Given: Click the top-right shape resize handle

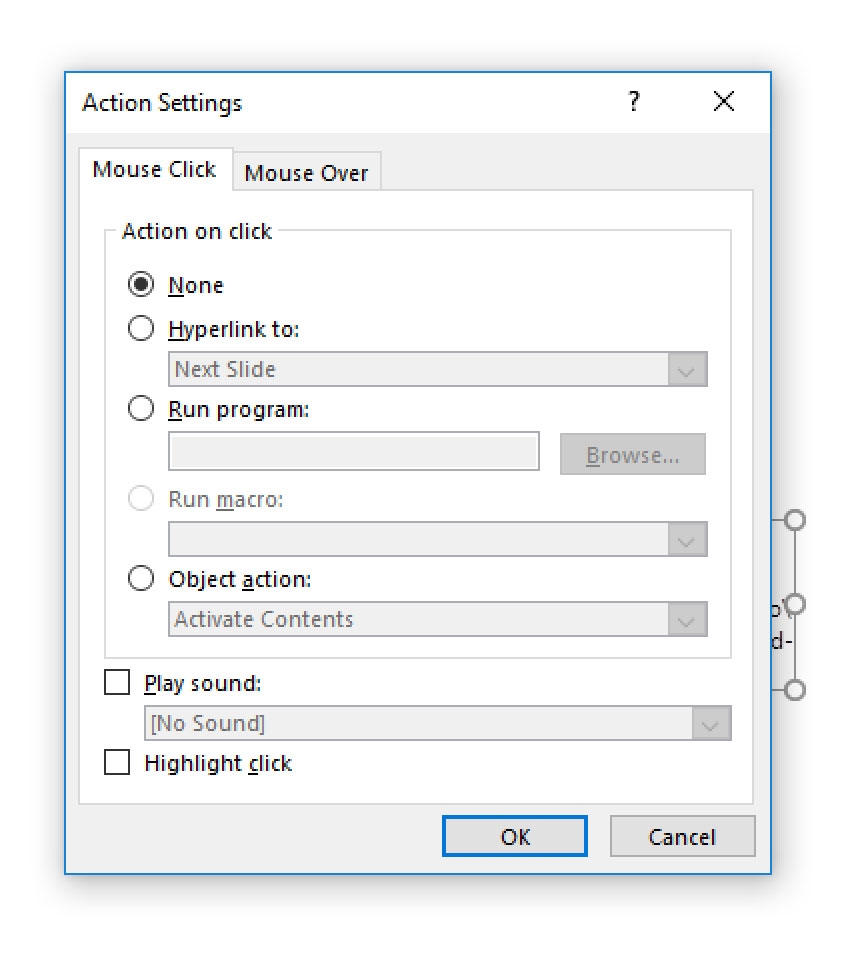Looking at the screenshot, I should click(x=795, y=520).
